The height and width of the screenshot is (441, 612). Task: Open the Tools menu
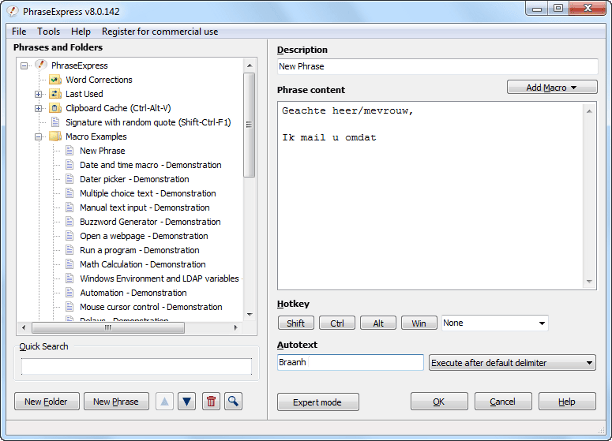pos(48,32)
